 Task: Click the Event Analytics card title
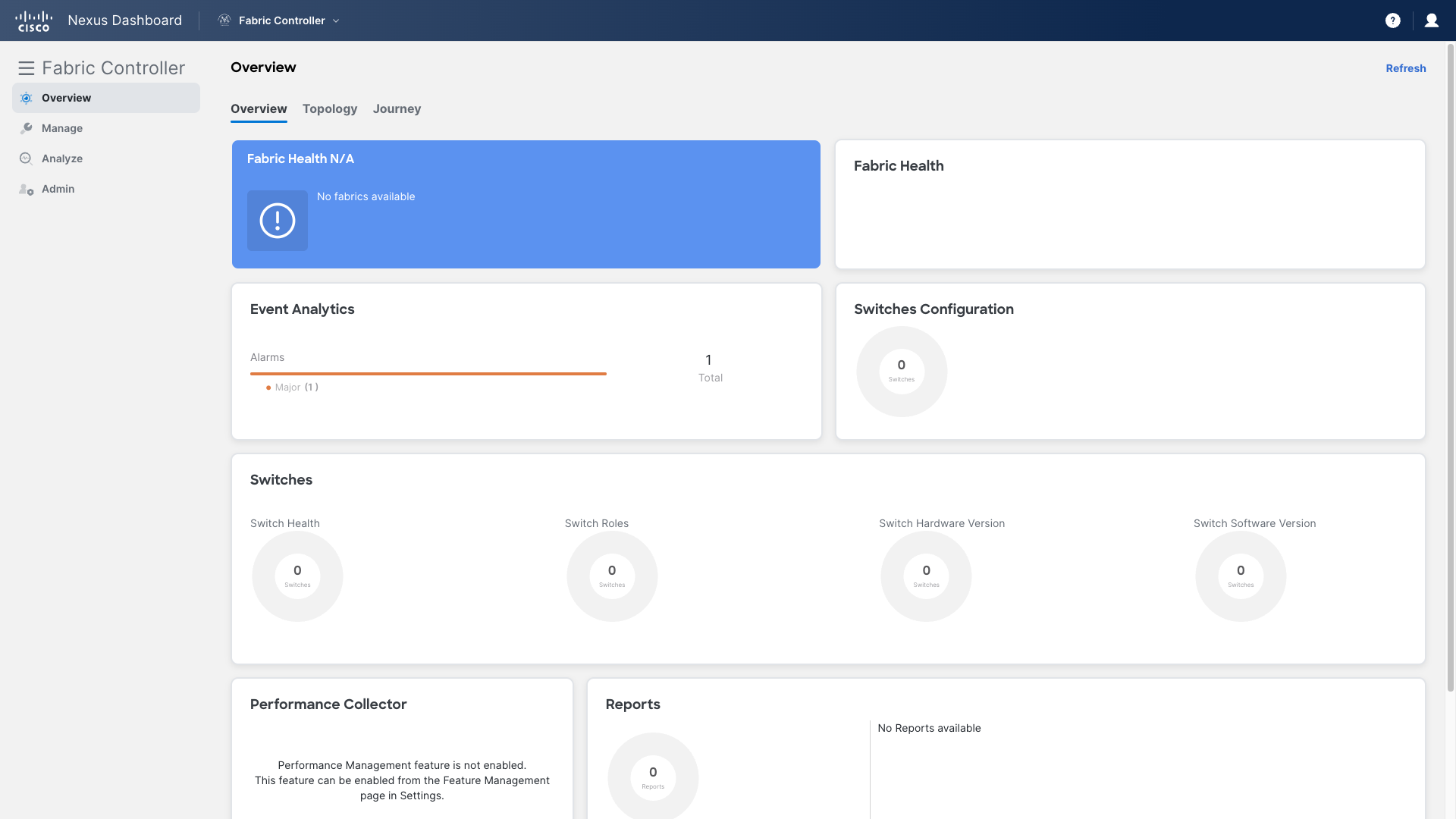[303, 309]
